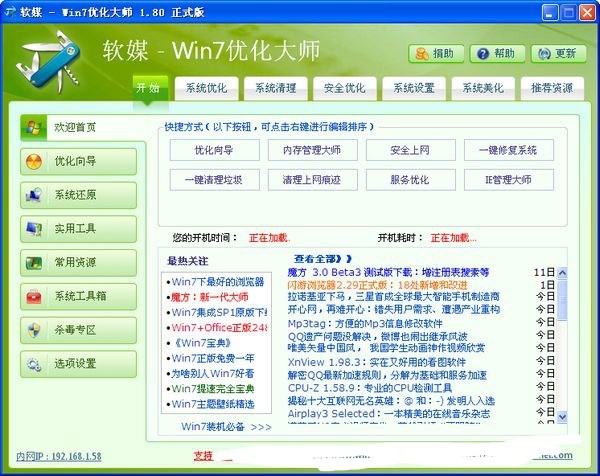Open 帮助 help button
Image resolution: width=600 pixels, height=476 pixels.
[497, 54]
